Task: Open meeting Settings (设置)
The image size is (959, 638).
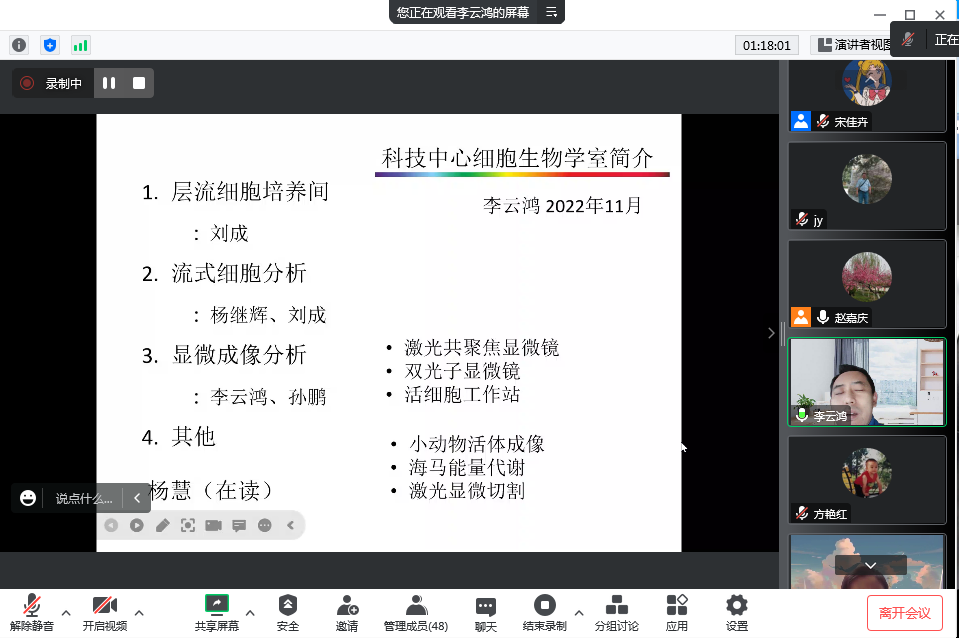Action: [737, 612]
